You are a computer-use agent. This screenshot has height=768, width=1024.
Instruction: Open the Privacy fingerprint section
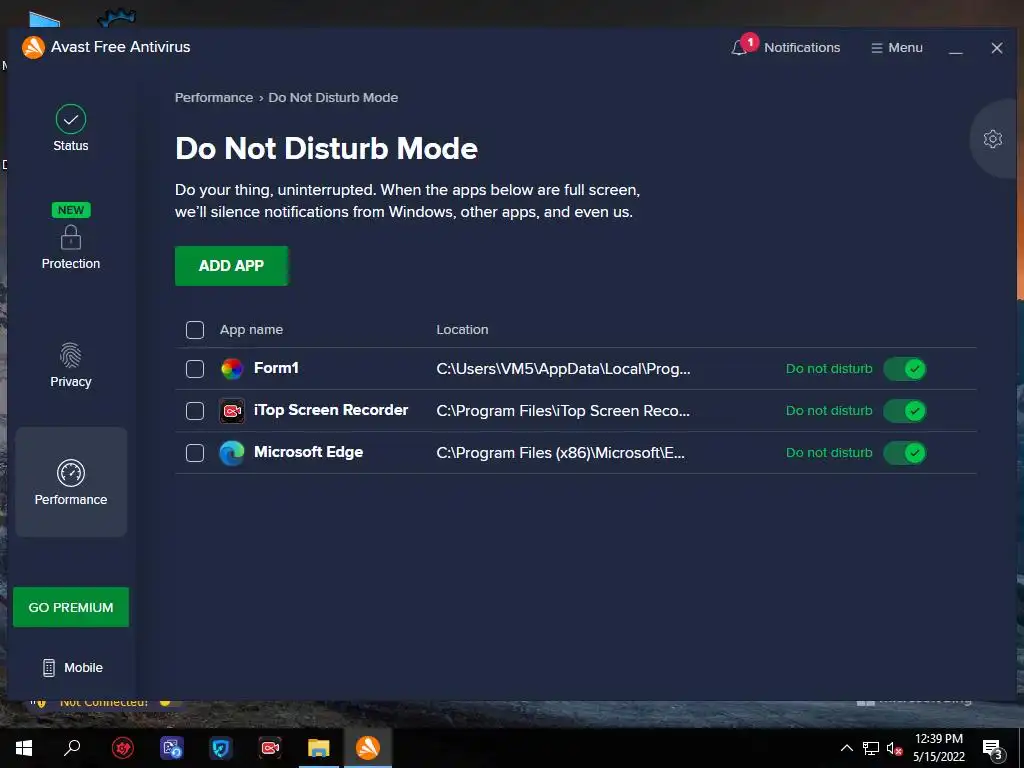point(71,366)
